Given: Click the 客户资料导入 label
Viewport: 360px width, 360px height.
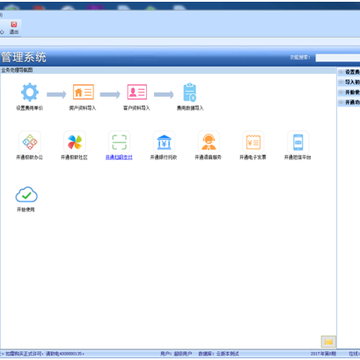Looking at the screenshot, I should [x=137, y=108].
